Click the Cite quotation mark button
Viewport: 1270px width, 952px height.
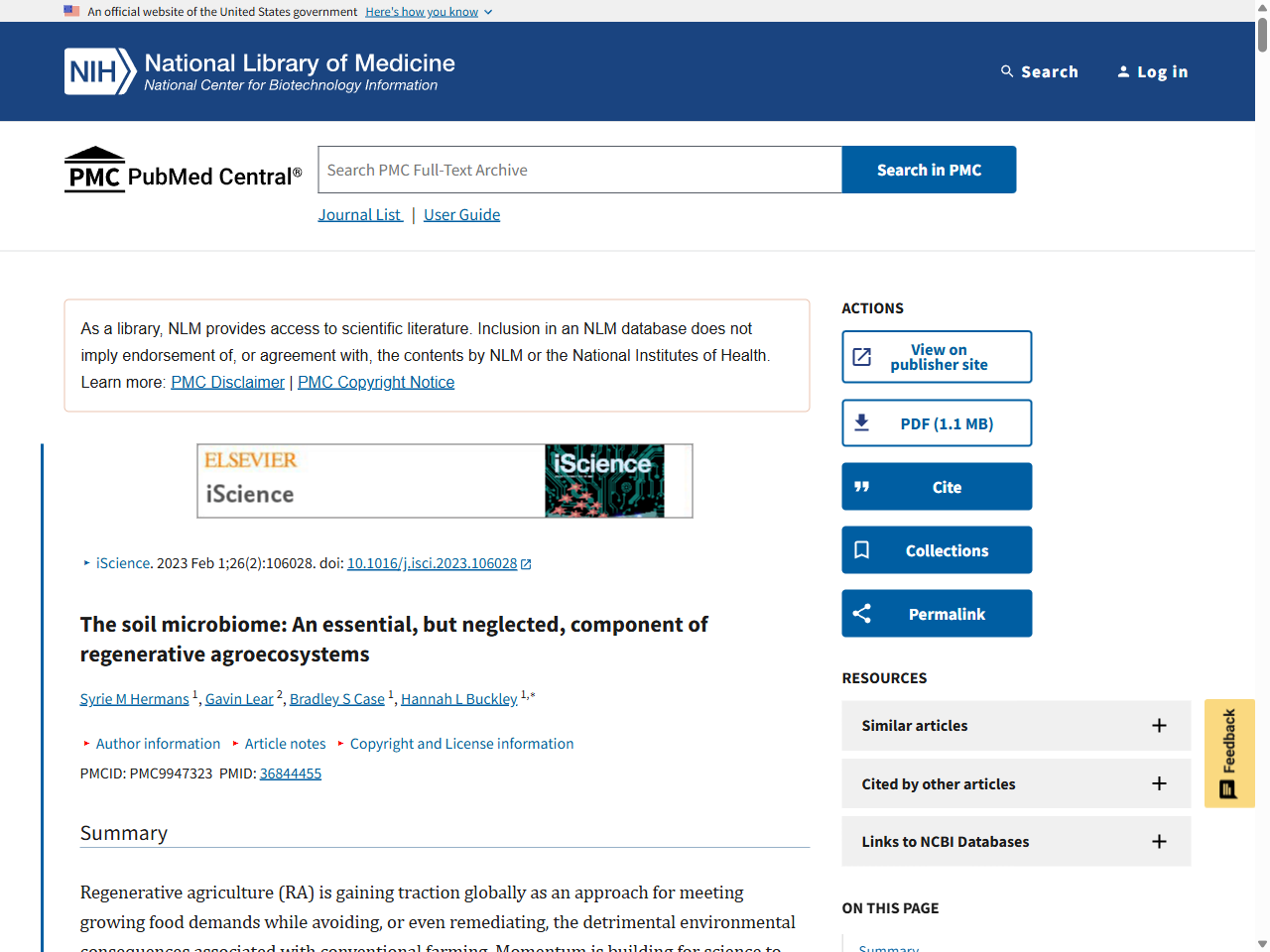[937, 487]
